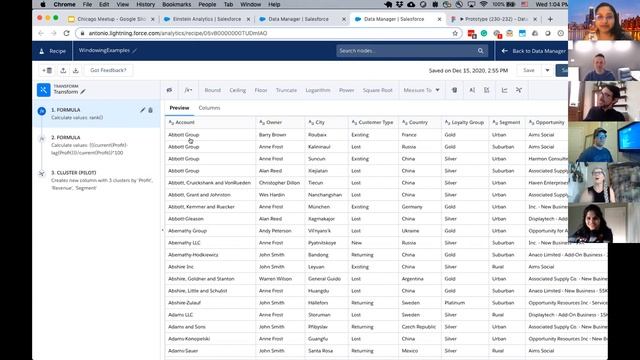The height and width of the screenshot is (360, 640).
Task: Click the Wi-Fi status icon
Action: pyautogui.click(x=484, y=4)
